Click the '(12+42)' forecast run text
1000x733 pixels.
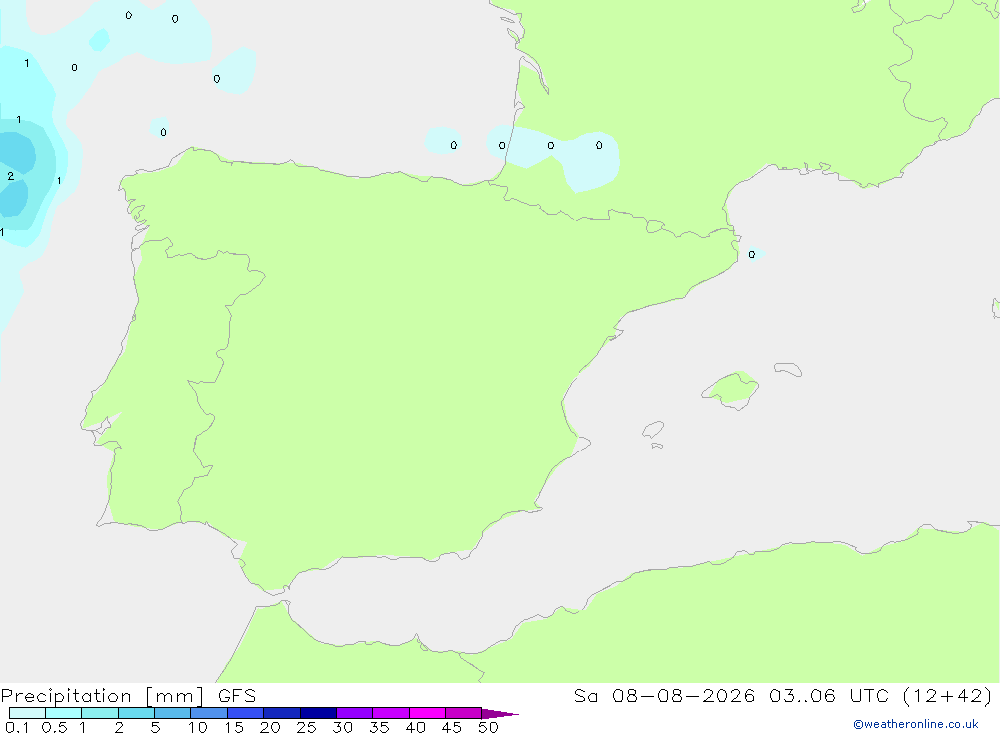(947, 695)
